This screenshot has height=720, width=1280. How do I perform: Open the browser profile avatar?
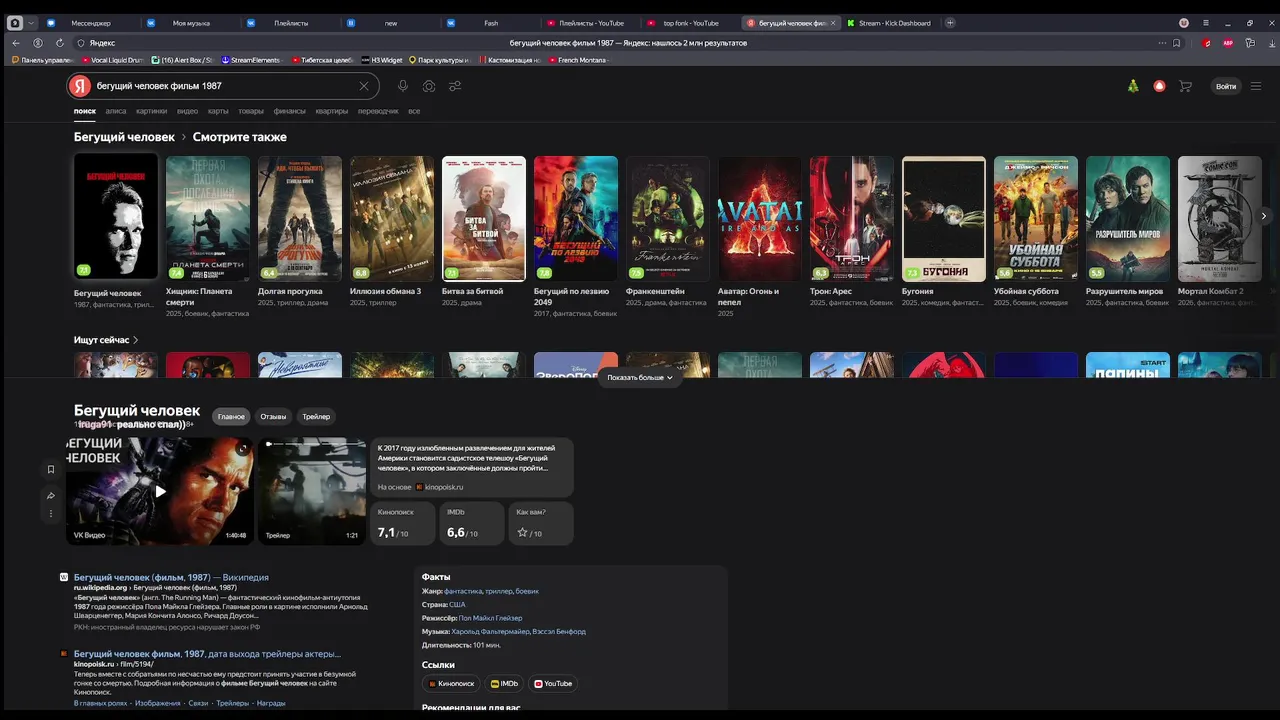tap(1184, 23)
